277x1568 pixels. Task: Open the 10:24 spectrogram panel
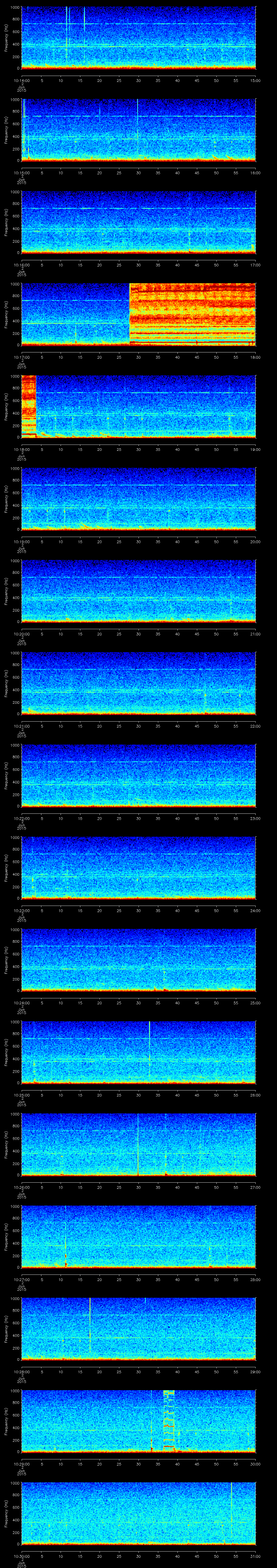[x=138, y=959]
